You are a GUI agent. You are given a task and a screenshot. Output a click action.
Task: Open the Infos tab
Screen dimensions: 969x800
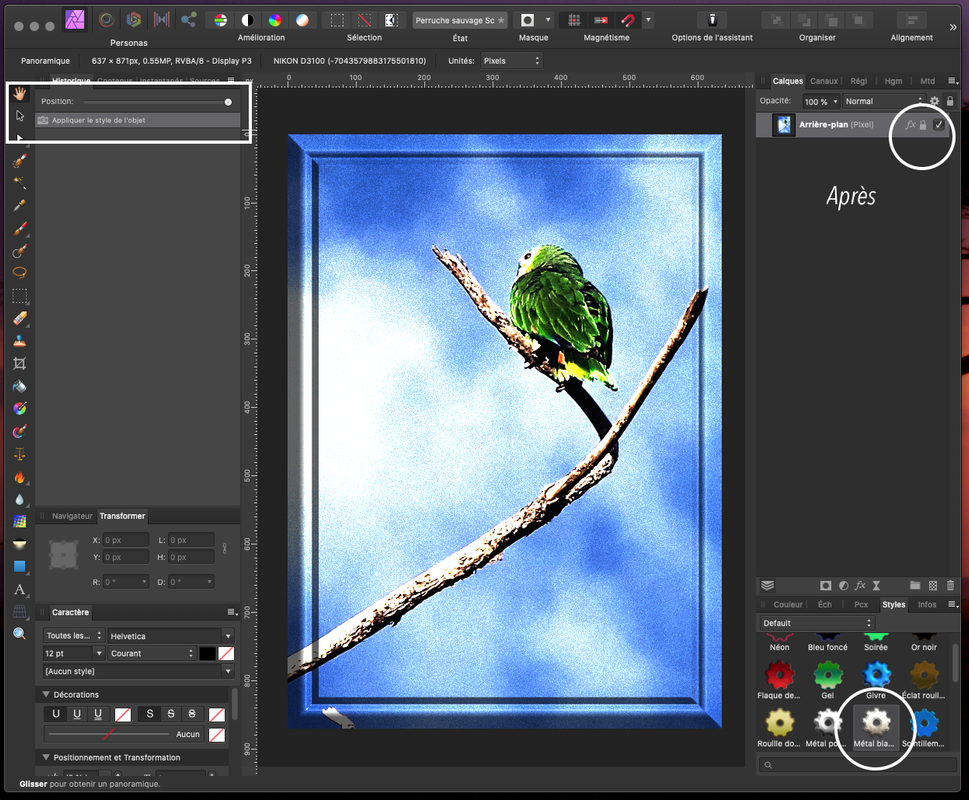(x=926, y=604)
